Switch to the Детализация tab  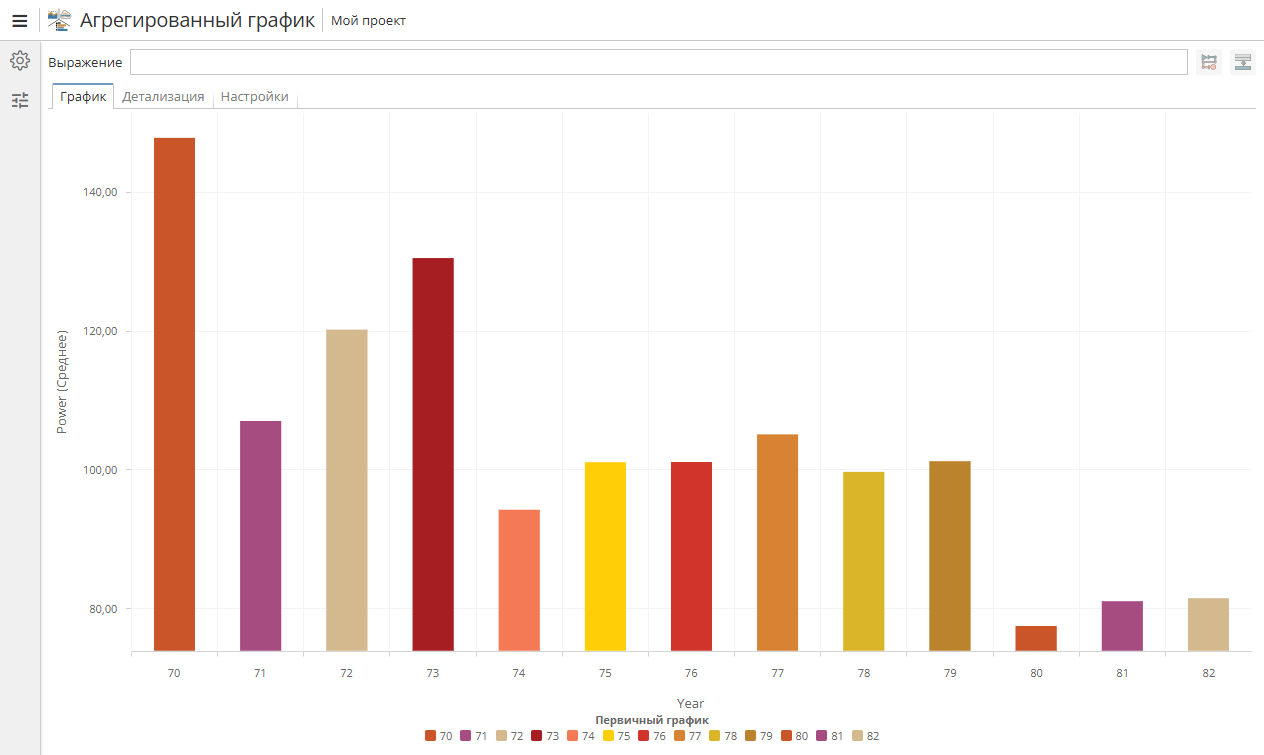(x=162, y=97)
